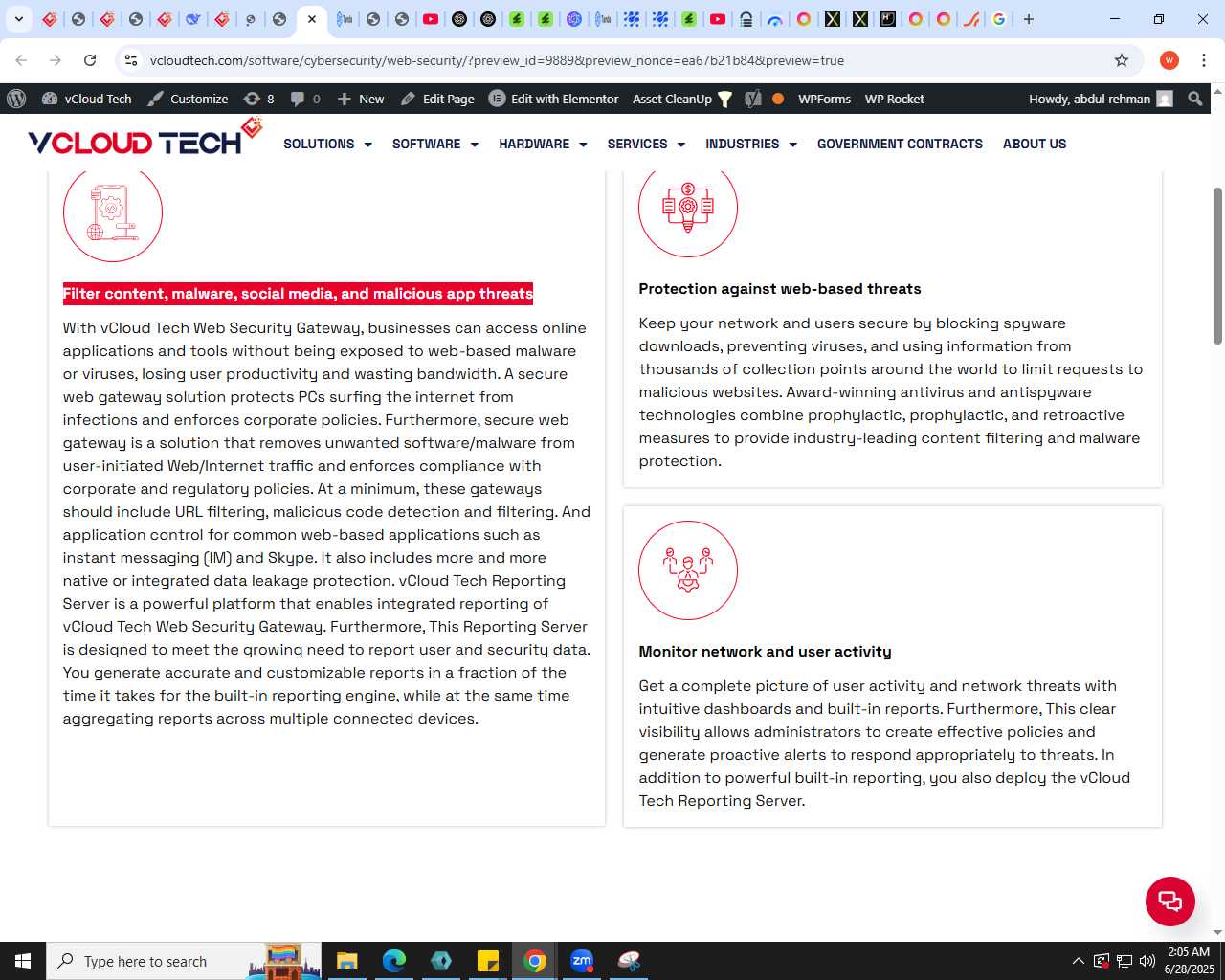
Task: Click the admin bar search magnifier
Action: point(1195,99)
